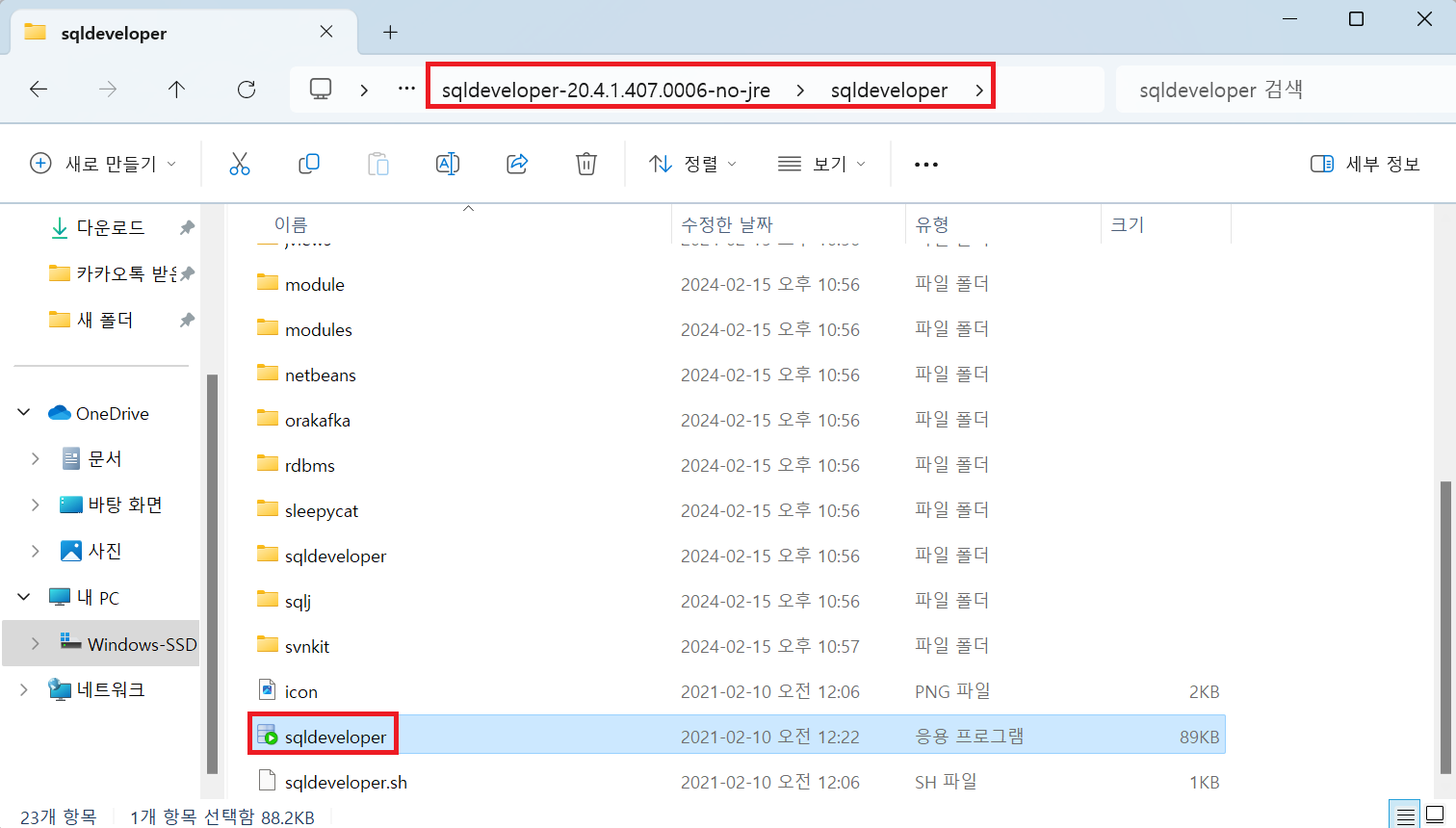The height and width of the screenshot is (828, 1456).
Task: Click the sqldeveloper 검색 search box
Action: pyautogui.click(x=1252, y=89)
